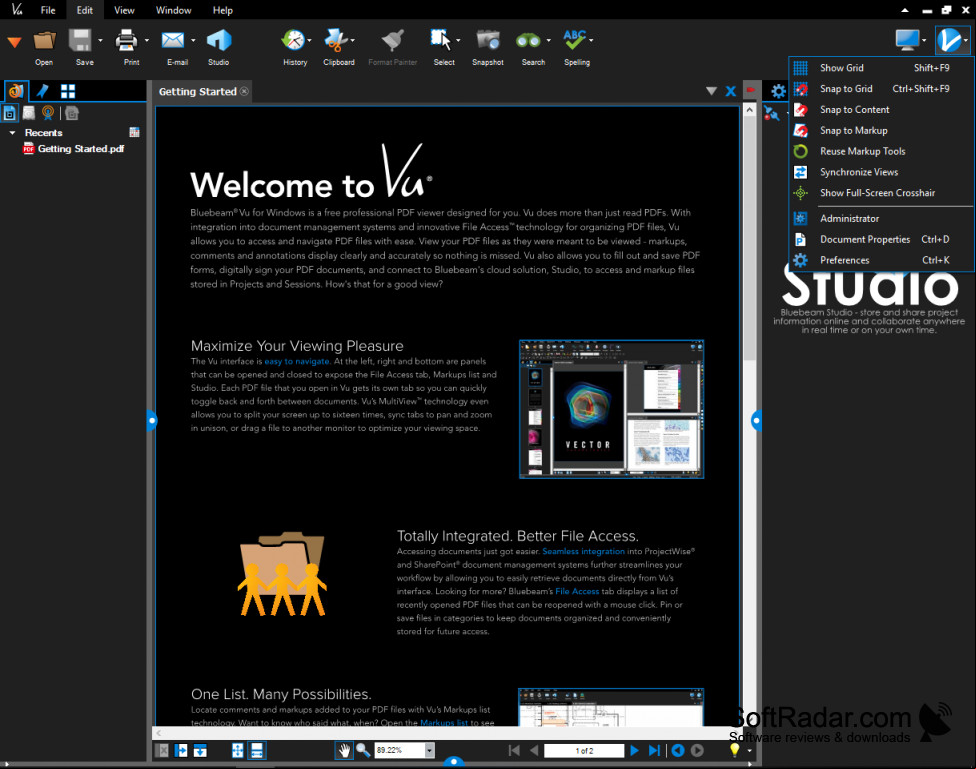The image size is (976, 769).
Task: Click the vertical scrollbar up arrow
Action: coord(749,110)
